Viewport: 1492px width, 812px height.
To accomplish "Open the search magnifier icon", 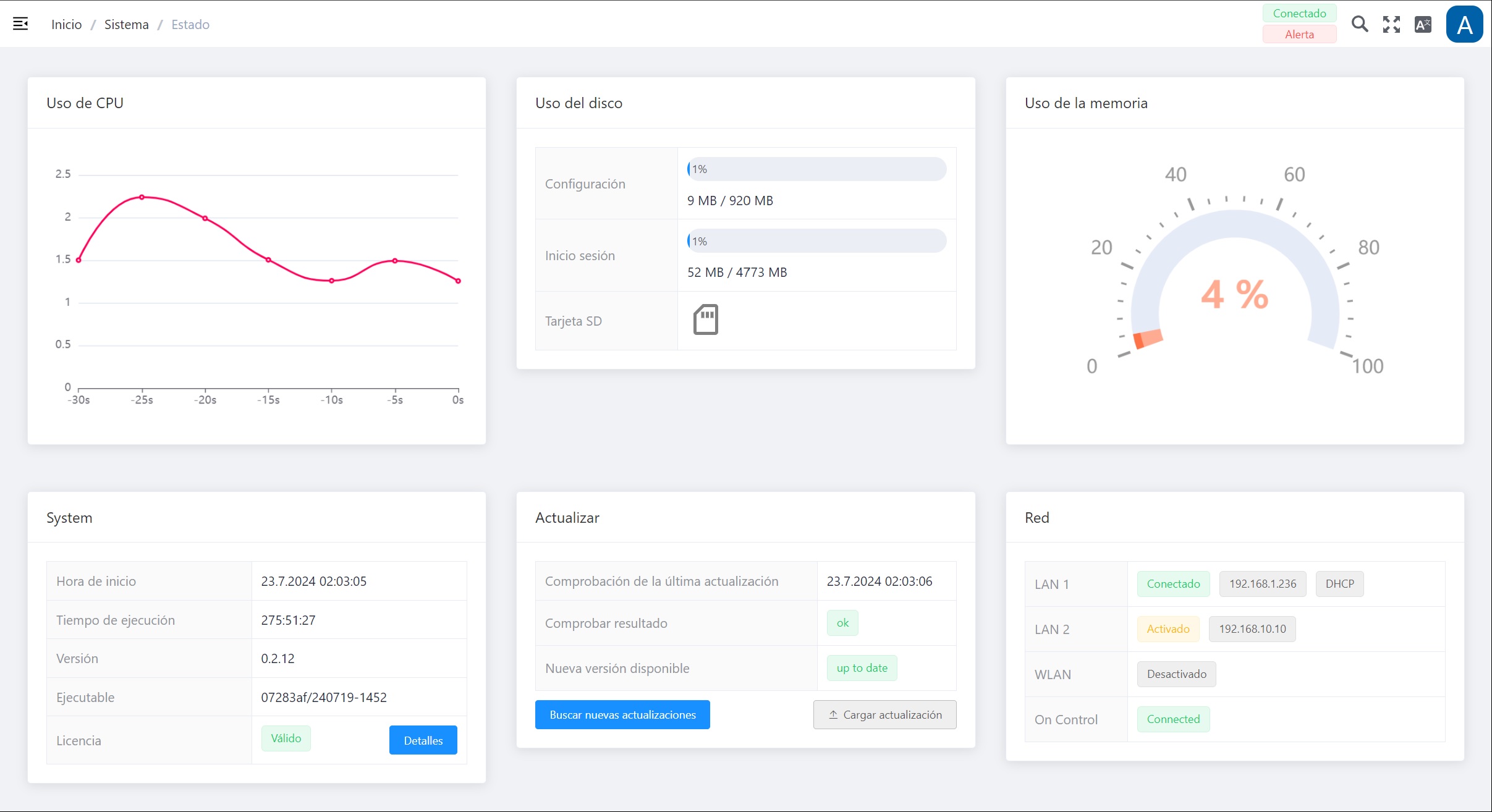I will [1359, 24].
